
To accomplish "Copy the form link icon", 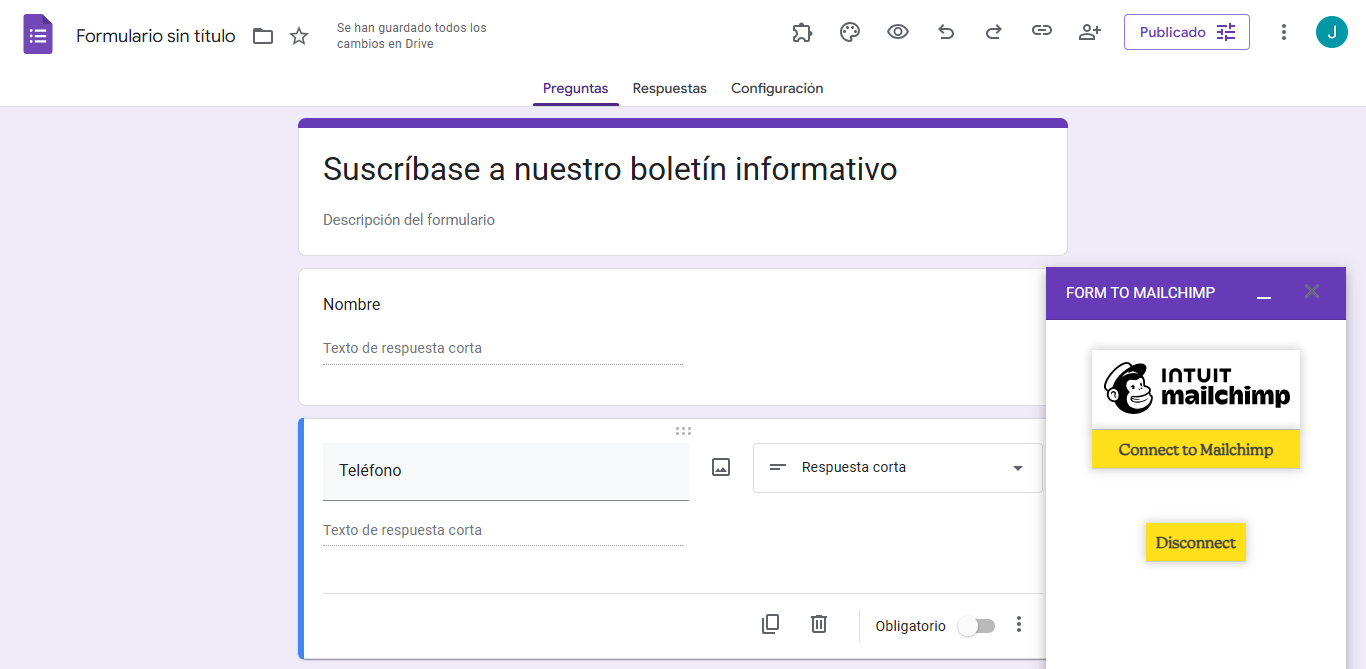I will tap(1042, 31).
